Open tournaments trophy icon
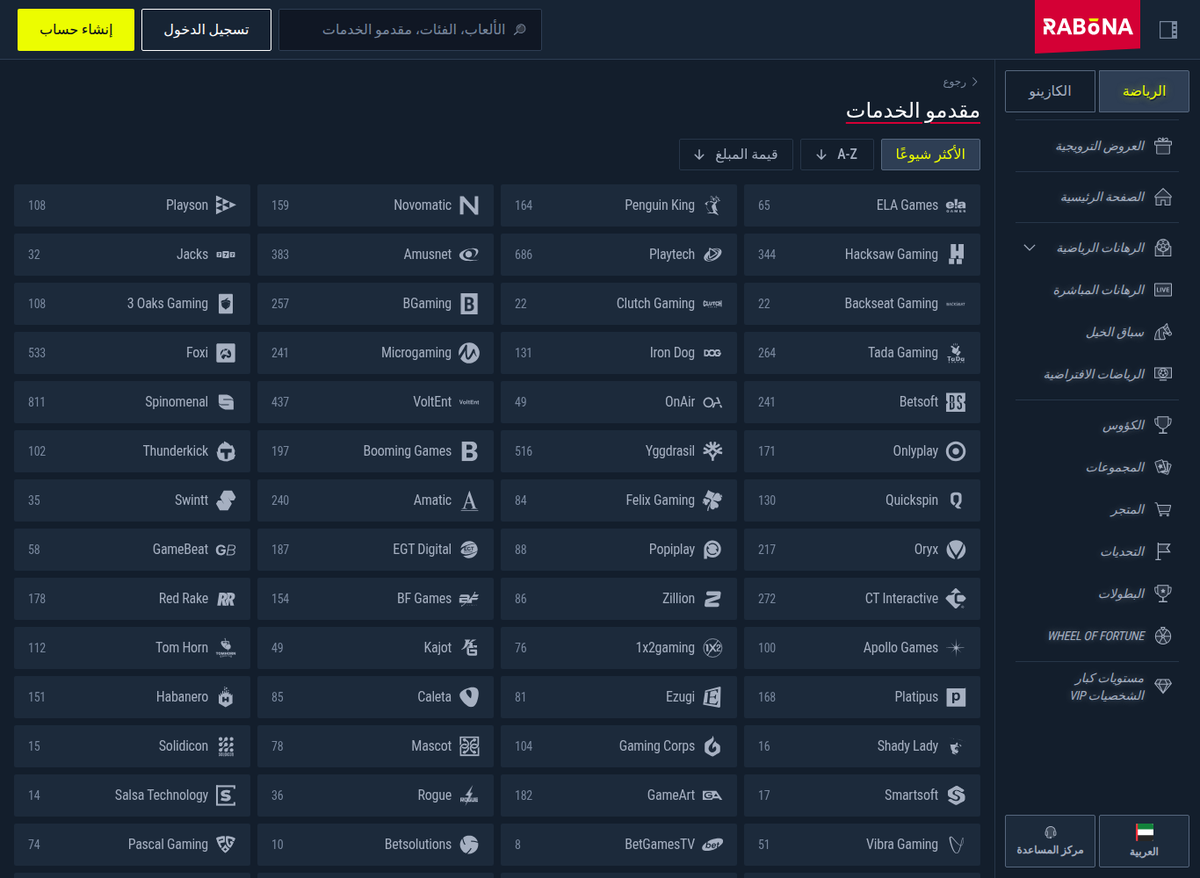This screenshot has height=878, width=1200. 1163,593
